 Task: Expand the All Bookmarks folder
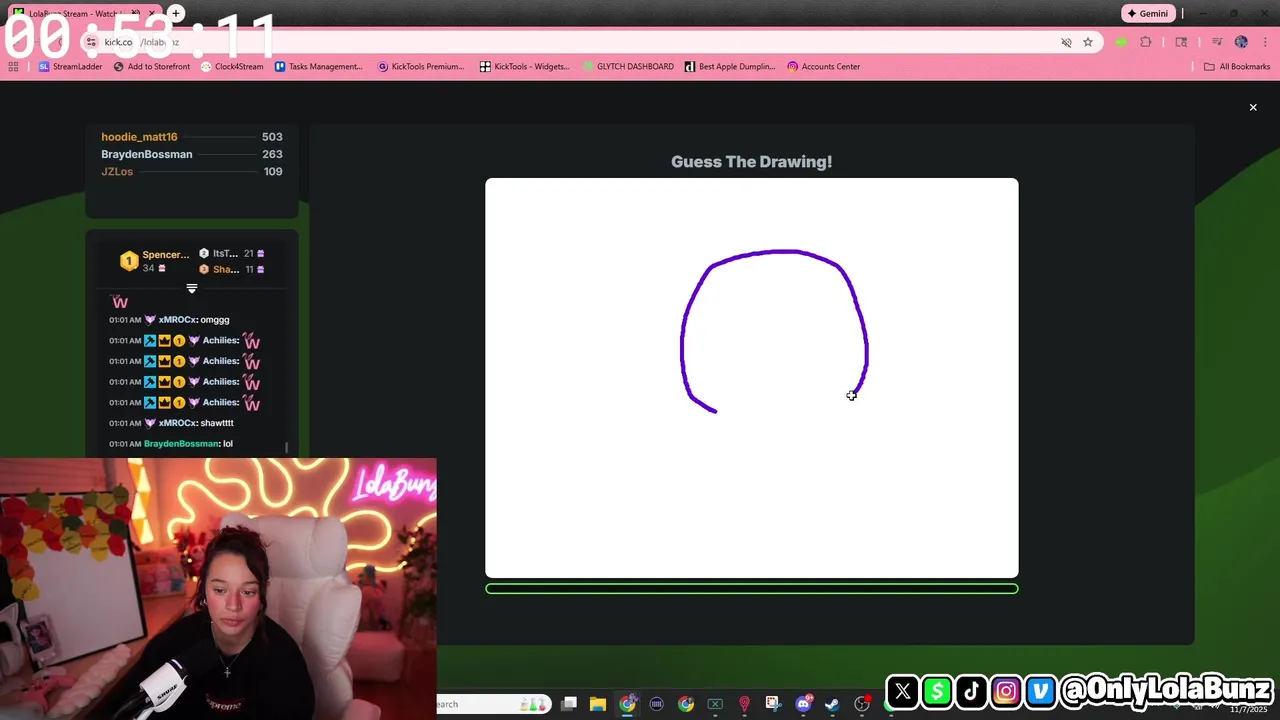1237,67
